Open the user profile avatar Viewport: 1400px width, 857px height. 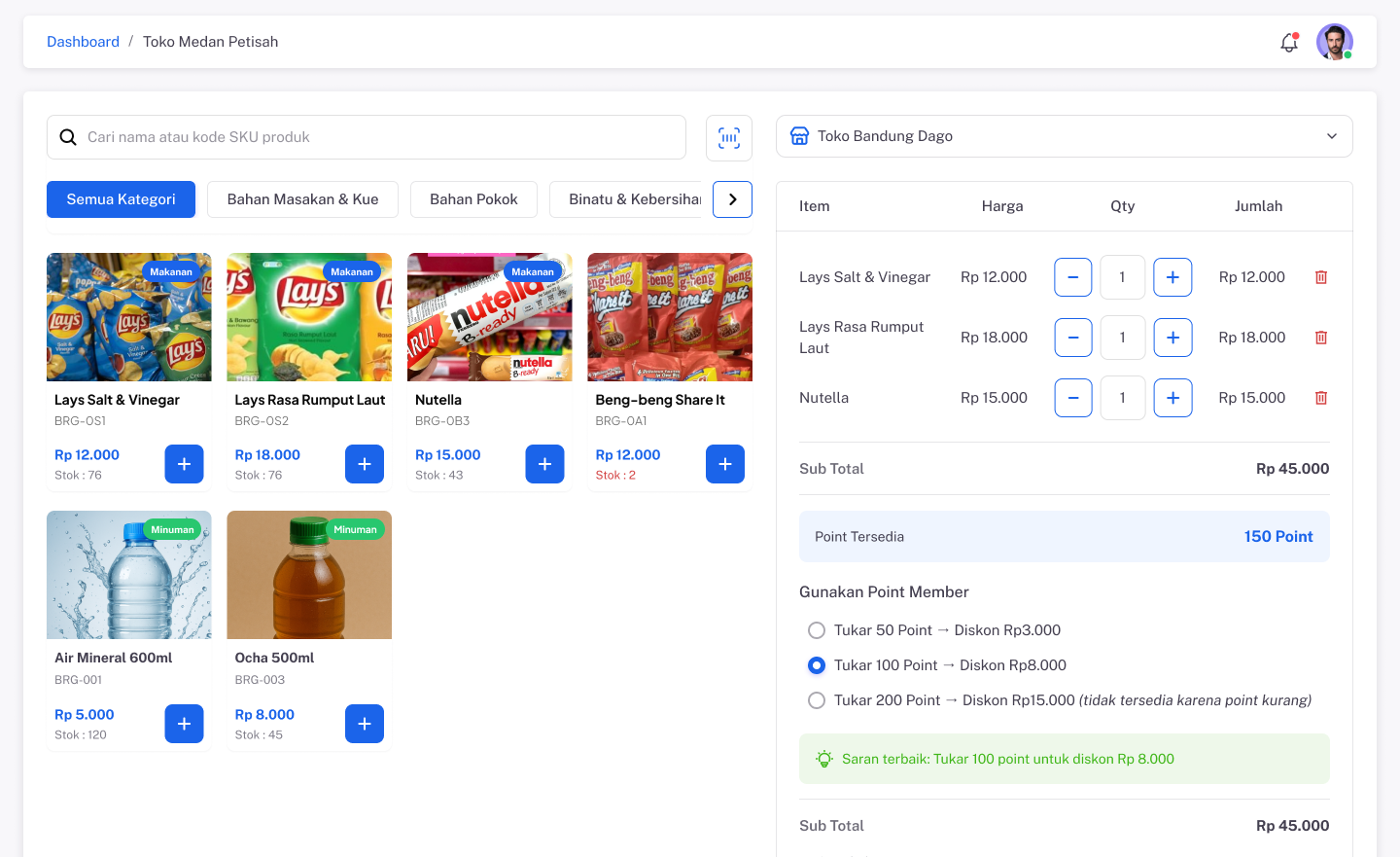point(1335,42)
